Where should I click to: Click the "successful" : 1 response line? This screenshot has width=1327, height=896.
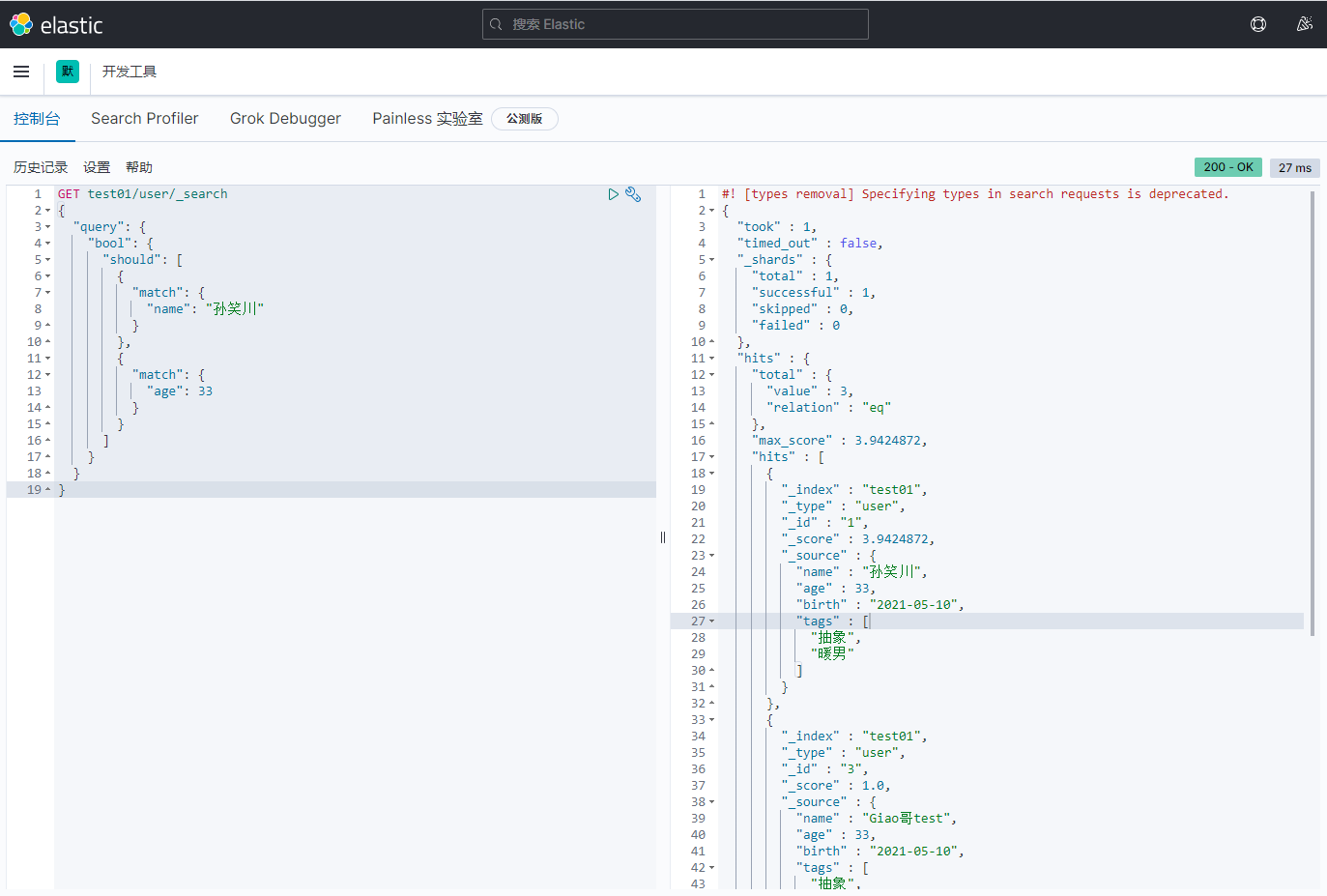pos(814,293)
